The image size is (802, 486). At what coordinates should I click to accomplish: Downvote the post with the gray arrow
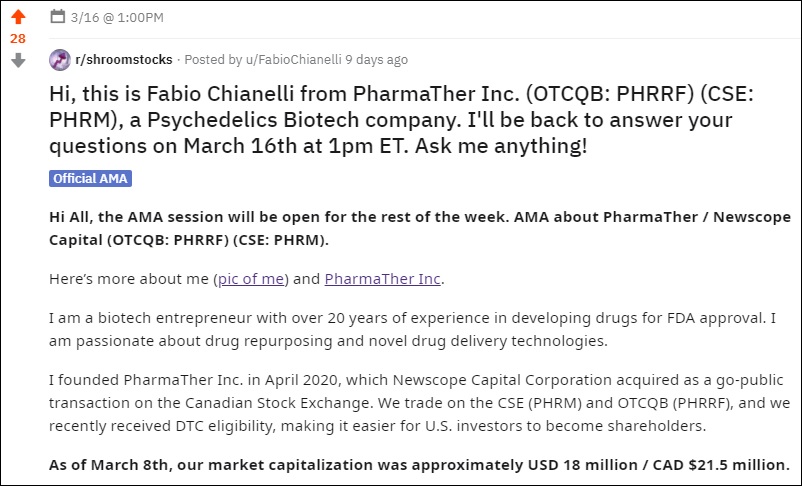(18, 60)
